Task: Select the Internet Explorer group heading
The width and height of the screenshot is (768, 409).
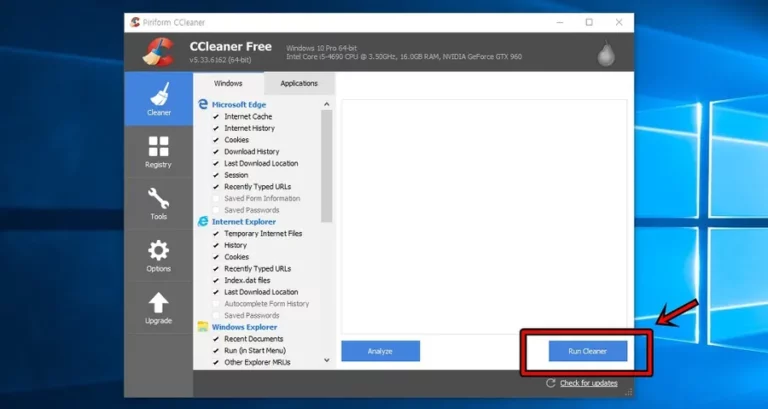Action: [x=244, y=222]
